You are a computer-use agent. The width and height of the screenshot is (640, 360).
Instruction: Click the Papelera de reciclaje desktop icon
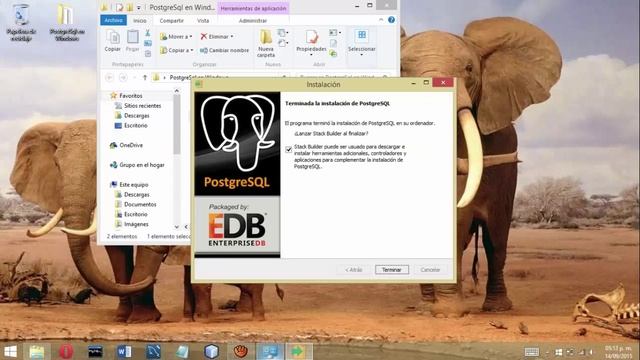21,22
